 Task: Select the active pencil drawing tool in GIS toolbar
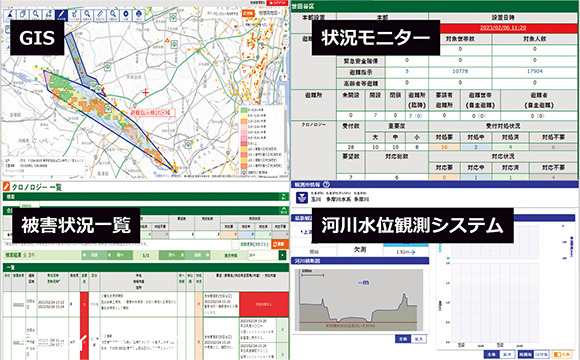pos(61,15)
